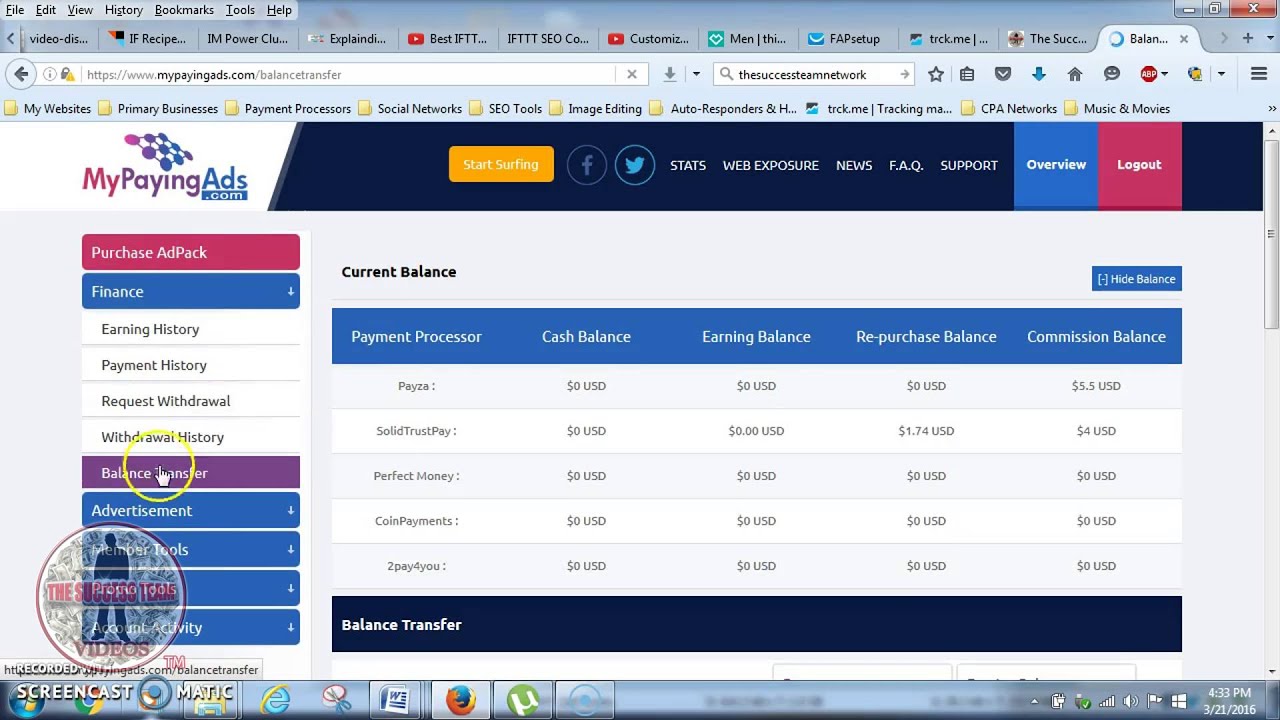The height and width of the screenshot is (720, 1280).
Task: Click the URL address bar field
Action: point(348,74)
